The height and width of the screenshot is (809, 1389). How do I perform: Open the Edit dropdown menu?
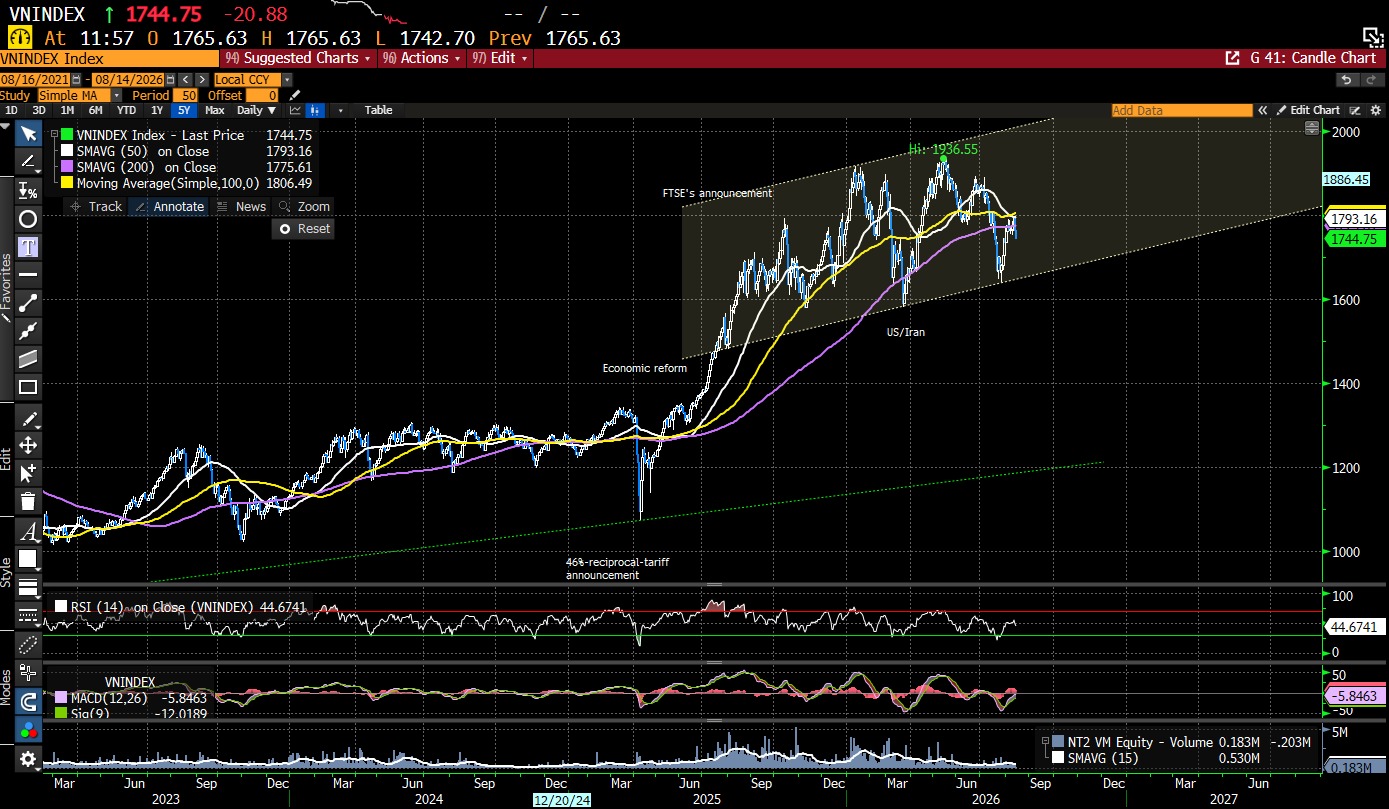pyautogui.click(x=499, y=58)
